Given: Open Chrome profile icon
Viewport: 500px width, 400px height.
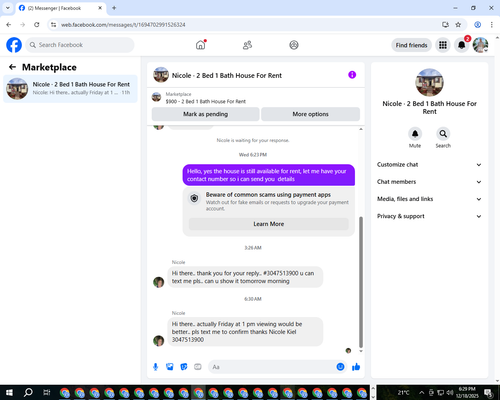Looking at the screenshot, I should tap(477, 25).
